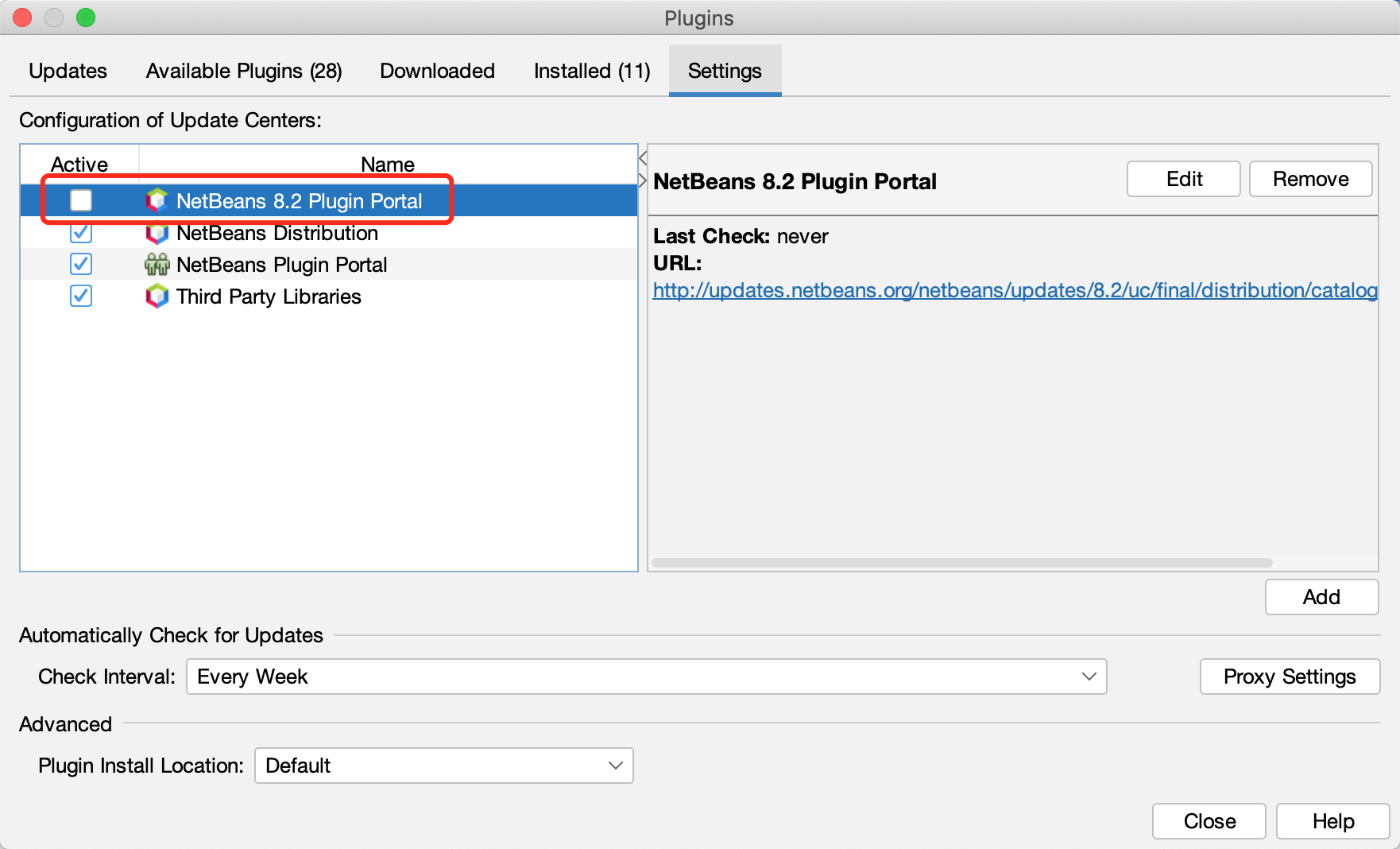Select the NetBeans 8.2 Plugin Portal row text

pyautogui.click(x=299, y=201)
